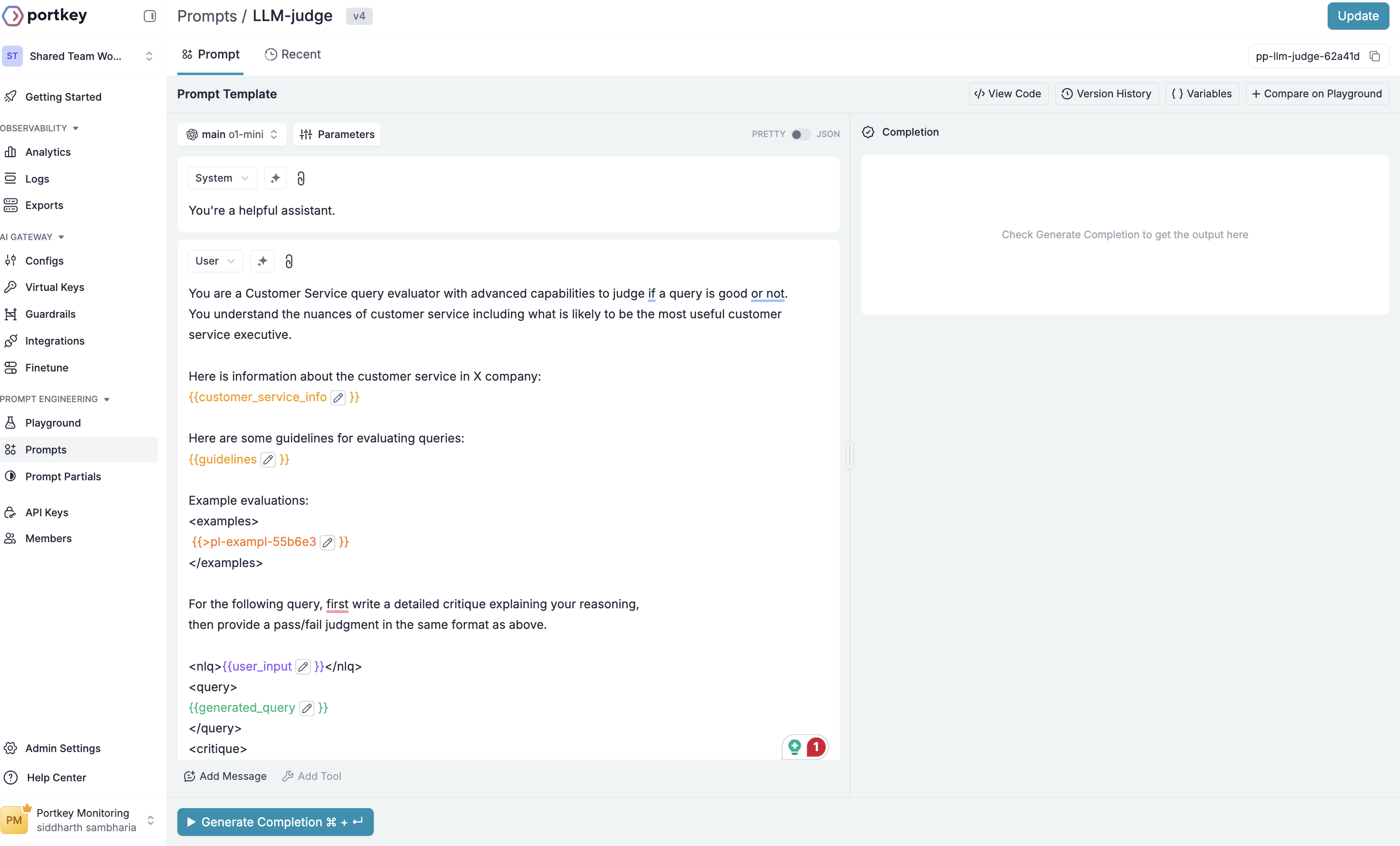Image resolution: width=1400 pixels, height=846 pixels.
Task: Click Generate Completion
Action: [276, 822]
